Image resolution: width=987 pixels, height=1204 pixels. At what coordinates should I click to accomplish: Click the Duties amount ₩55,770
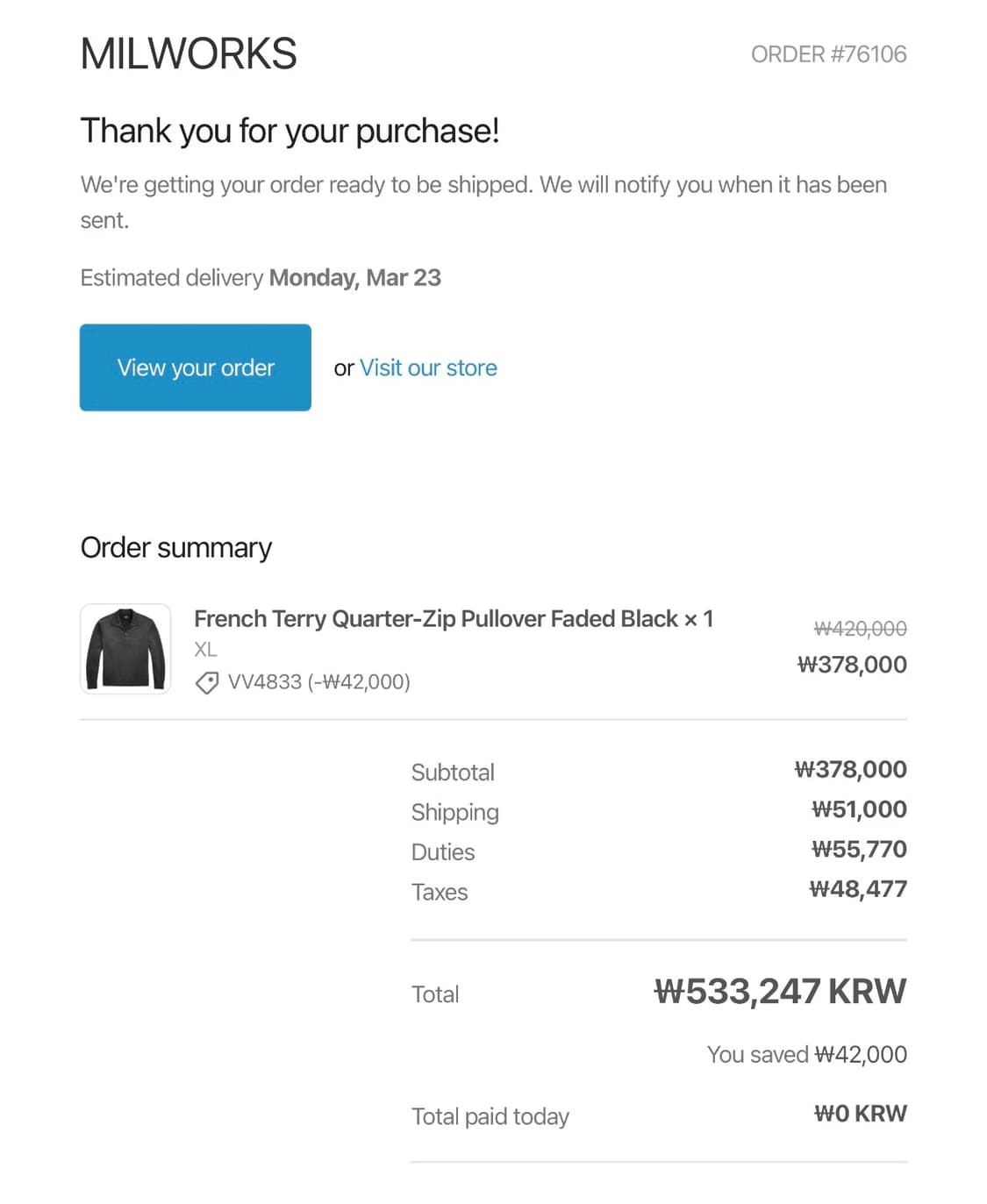858,849
